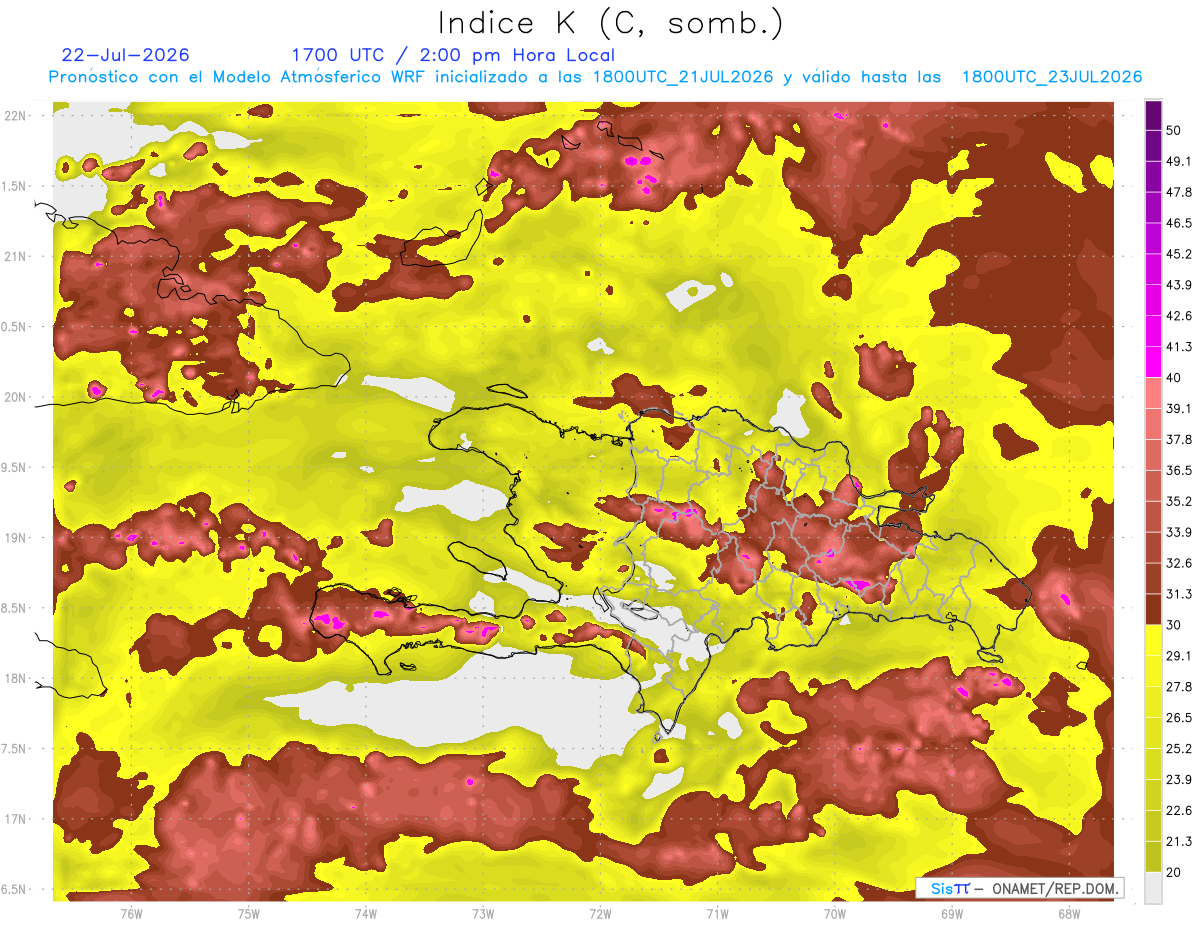1200x927 pixels.
Task: Click the longitude label "70W"
Action: (x=834, y=914)
